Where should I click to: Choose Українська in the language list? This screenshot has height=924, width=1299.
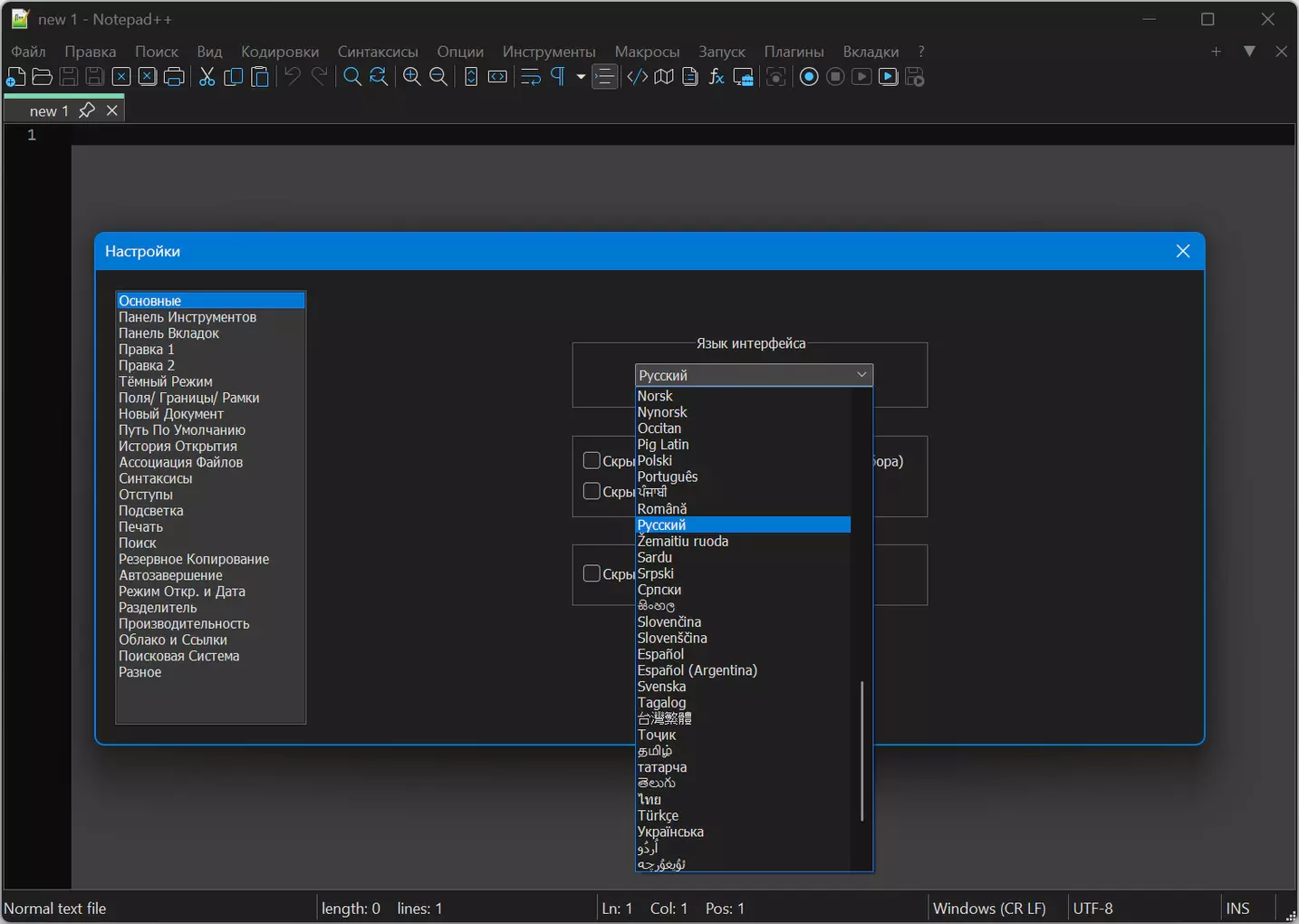[x=743, y=832]
